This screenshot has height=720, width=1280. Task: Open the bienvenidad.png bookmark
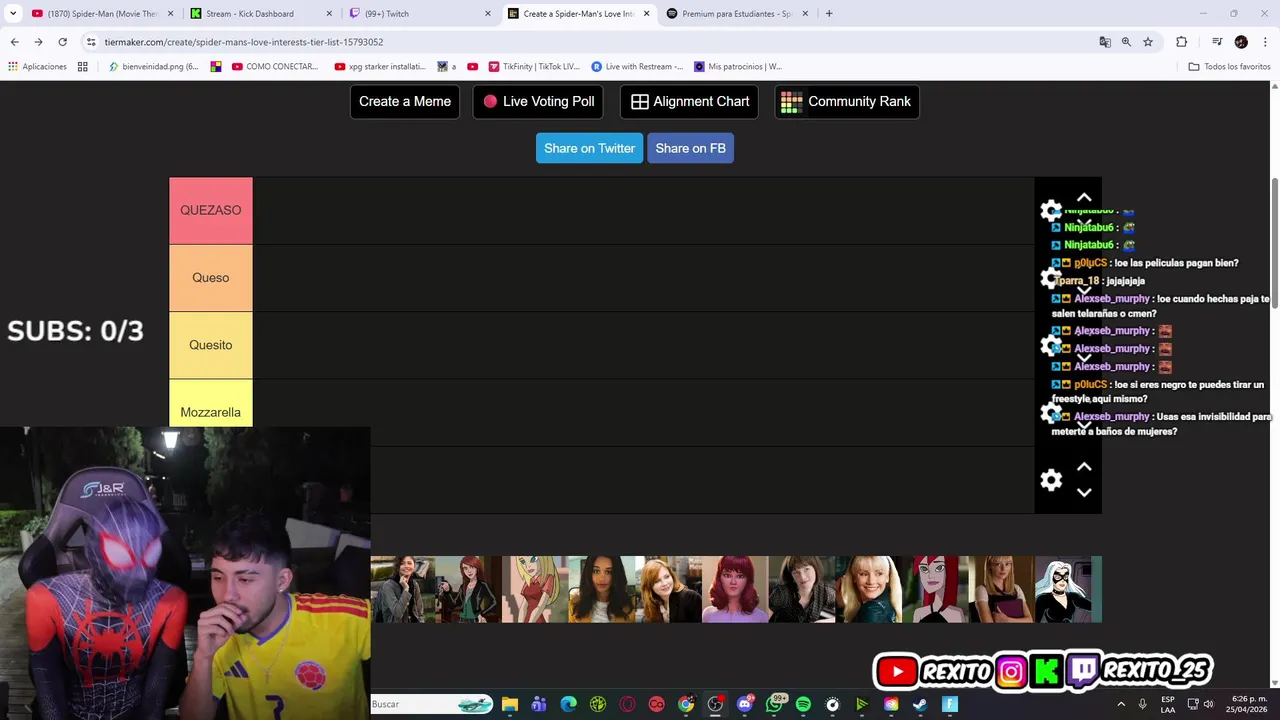[153, 67]
